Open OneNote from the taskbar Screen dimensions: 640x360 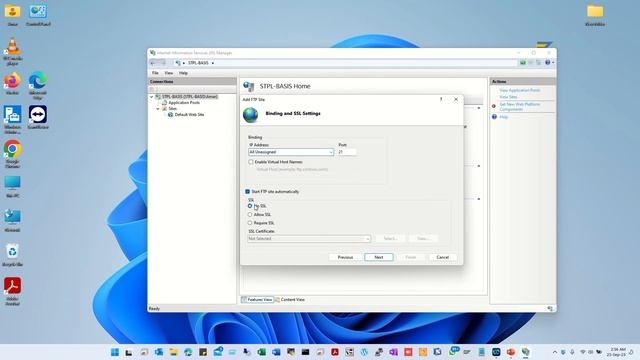pos(393,352)
